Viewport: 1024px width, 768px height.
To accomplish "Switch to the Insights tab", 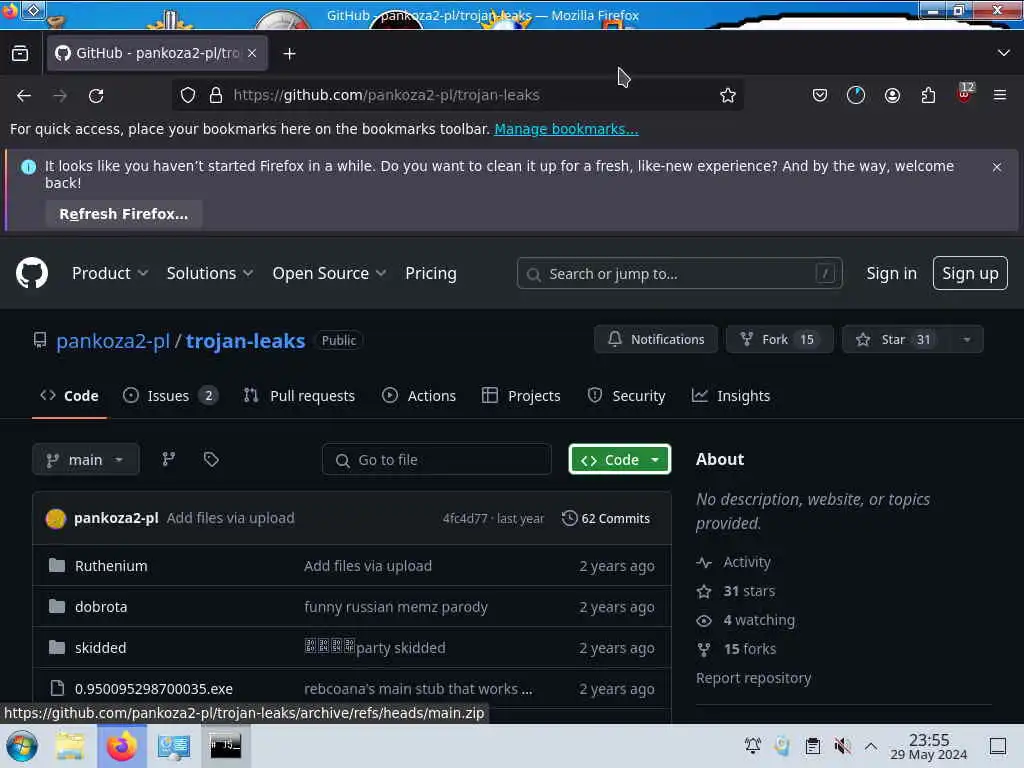I will click(731, 396).
